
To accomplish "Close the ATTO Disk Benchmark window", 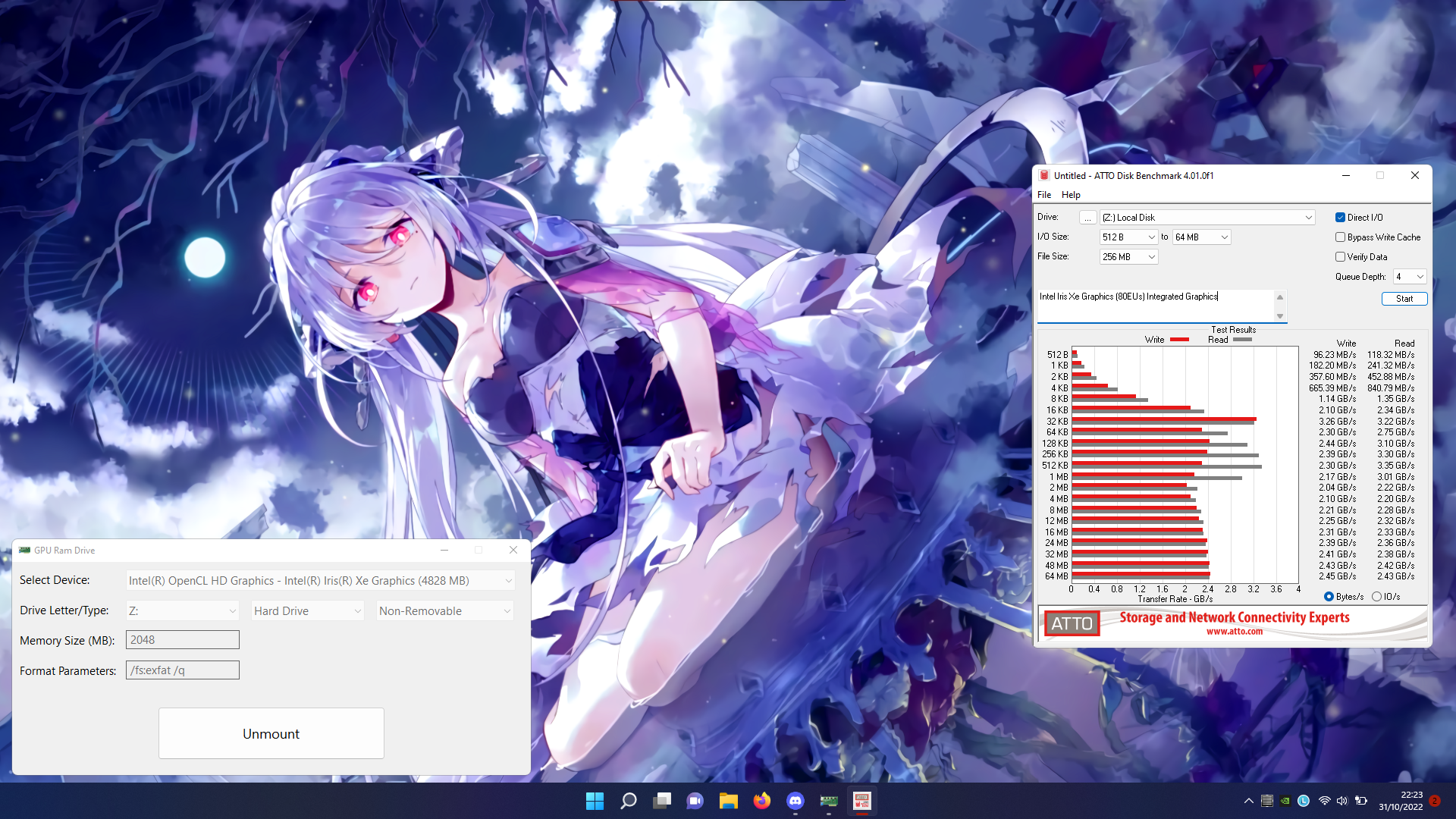I will 1414,175.
